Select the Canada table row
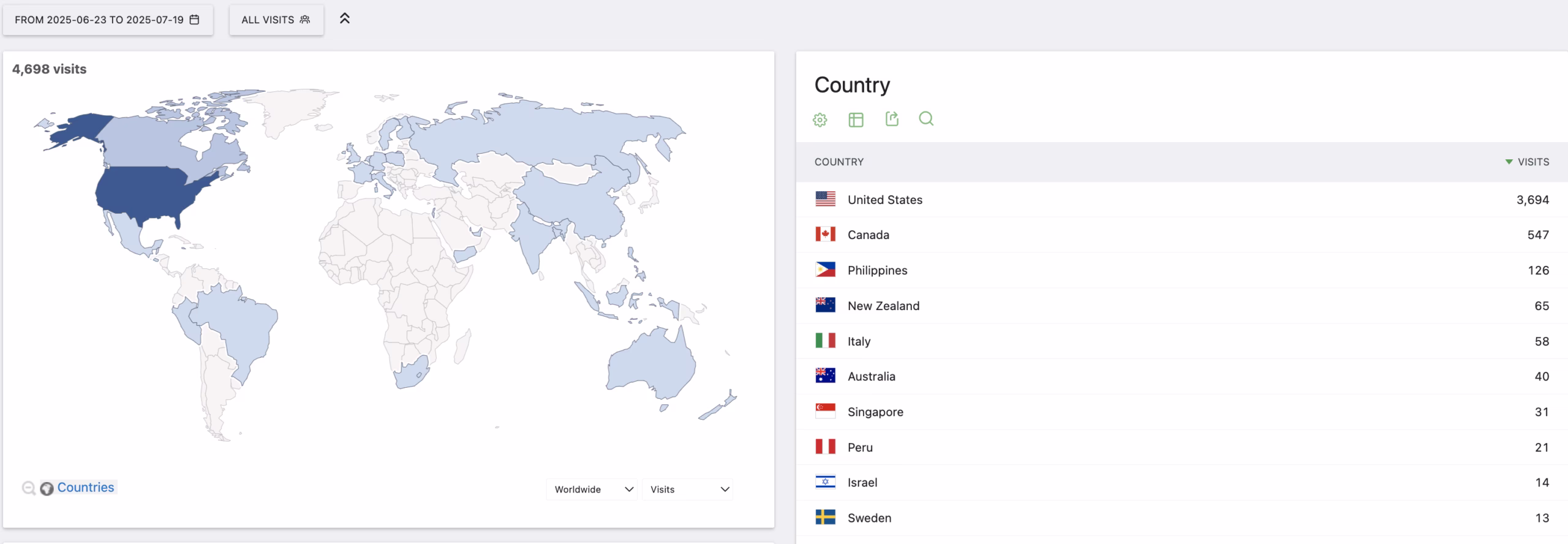Viewport: 1568px width, 544px height. 868,235
